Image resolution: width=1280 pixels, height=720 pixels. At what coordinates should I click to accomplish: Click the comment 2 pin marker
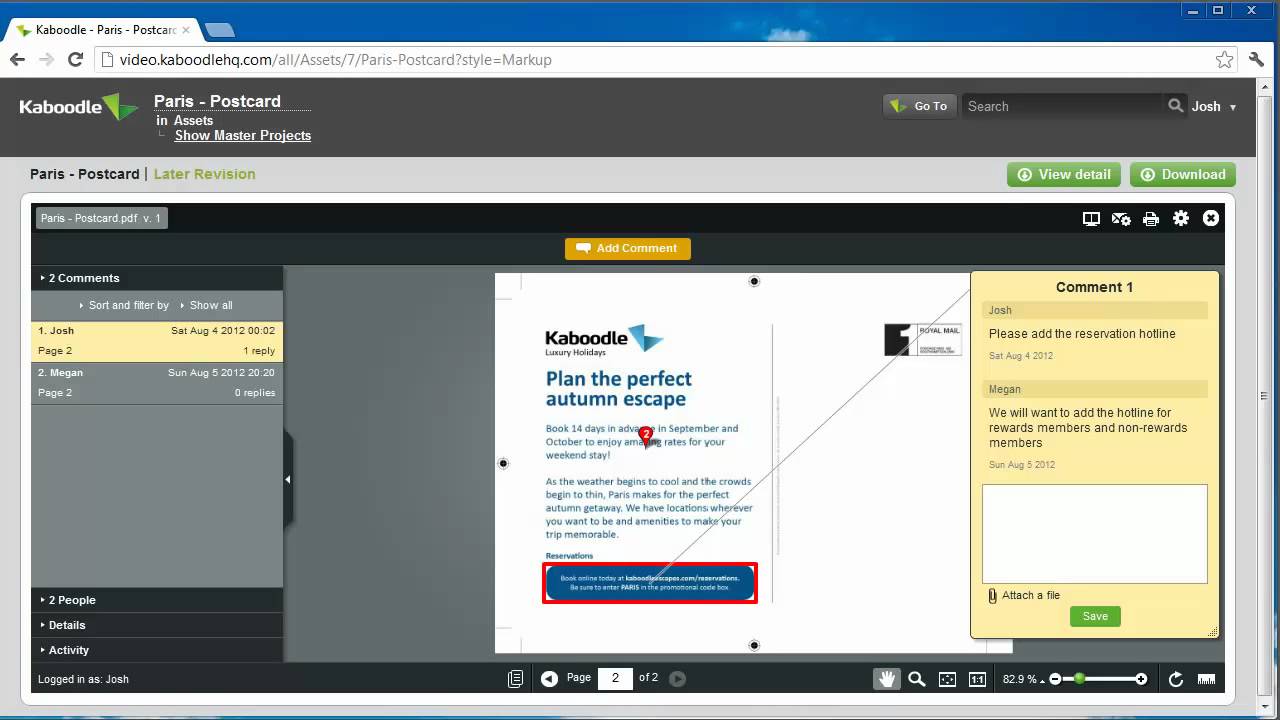tap(646, 436)
